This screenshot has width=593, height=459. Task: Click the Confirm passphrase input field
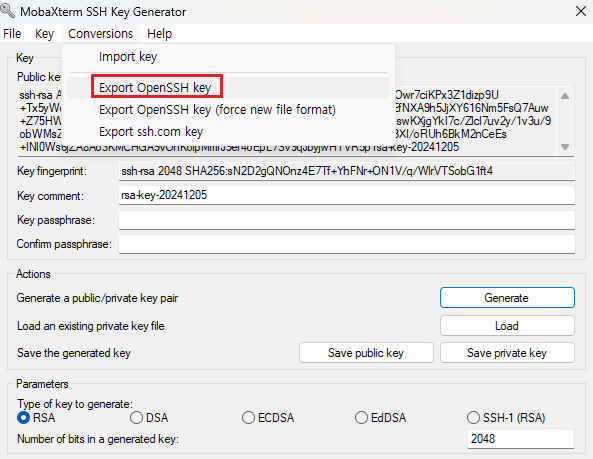pos(347,244)
